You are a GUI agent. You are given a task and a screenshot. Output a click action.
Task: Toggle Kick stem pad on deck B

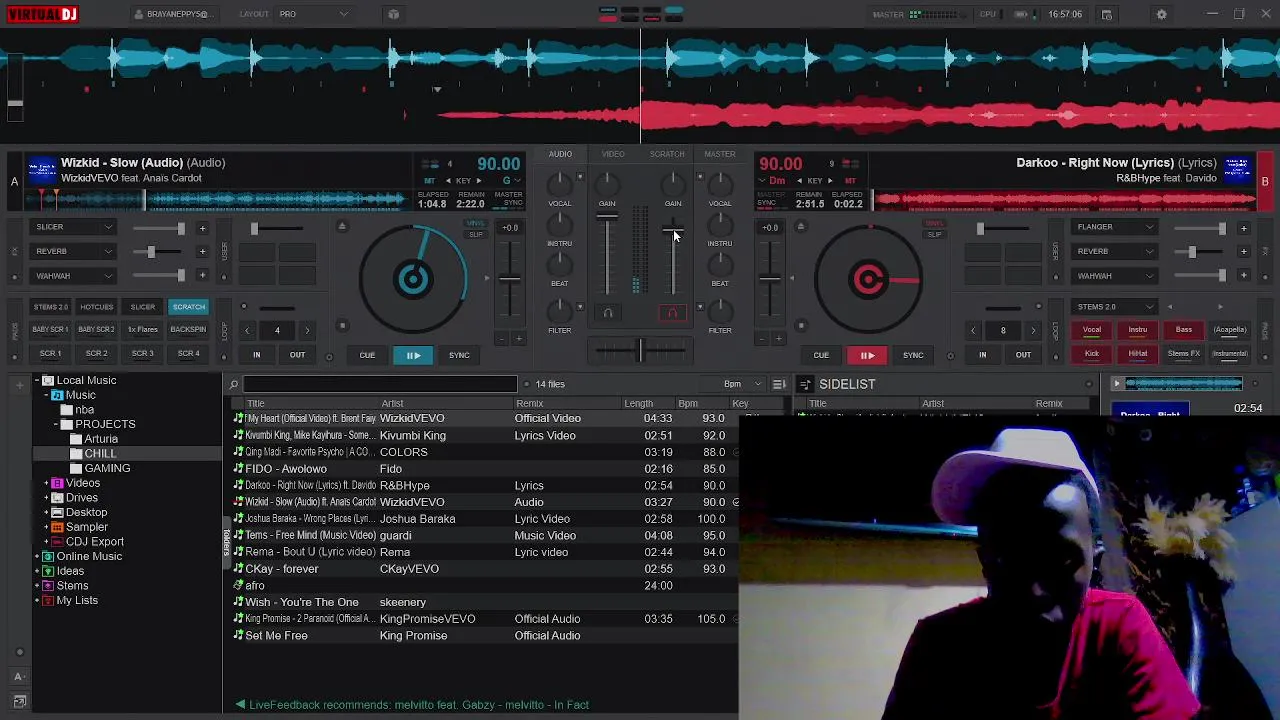[1092, 353]
